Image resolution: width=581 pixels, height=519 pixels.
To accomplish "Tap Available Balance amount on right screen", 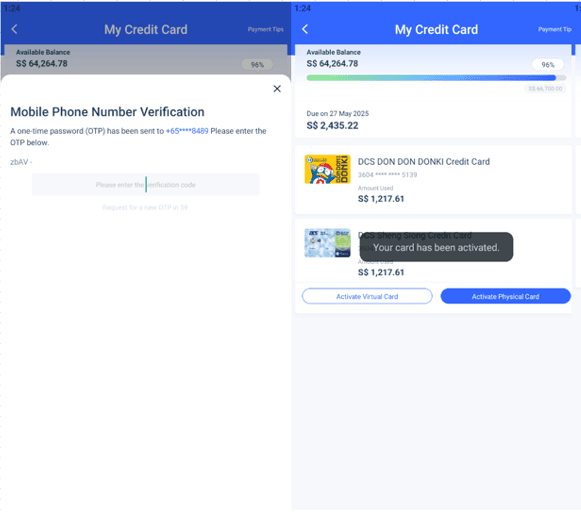I will coord(332,64).
